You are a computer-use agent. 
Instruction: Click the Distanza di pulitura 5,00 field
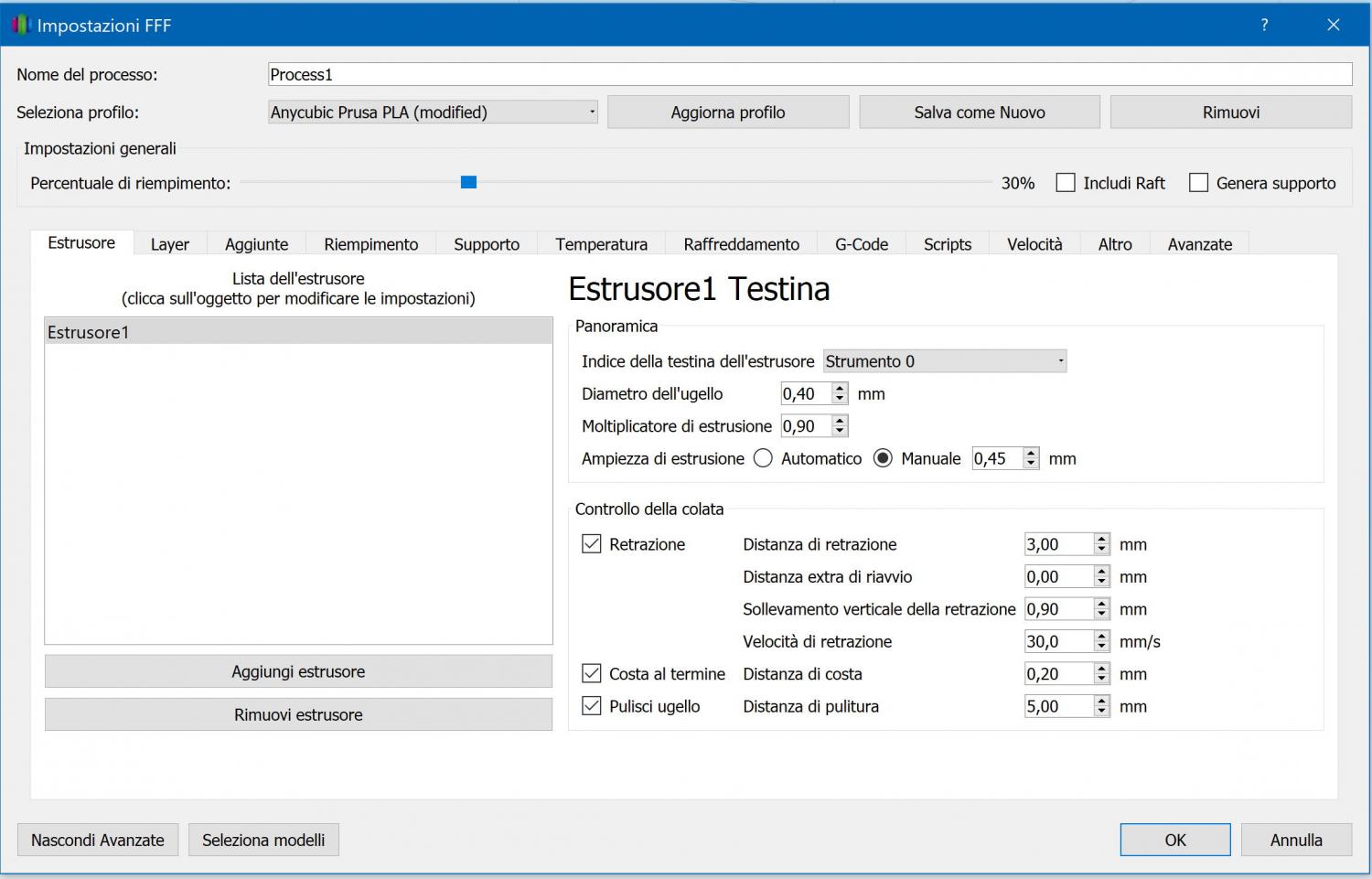click(1058, 706)
